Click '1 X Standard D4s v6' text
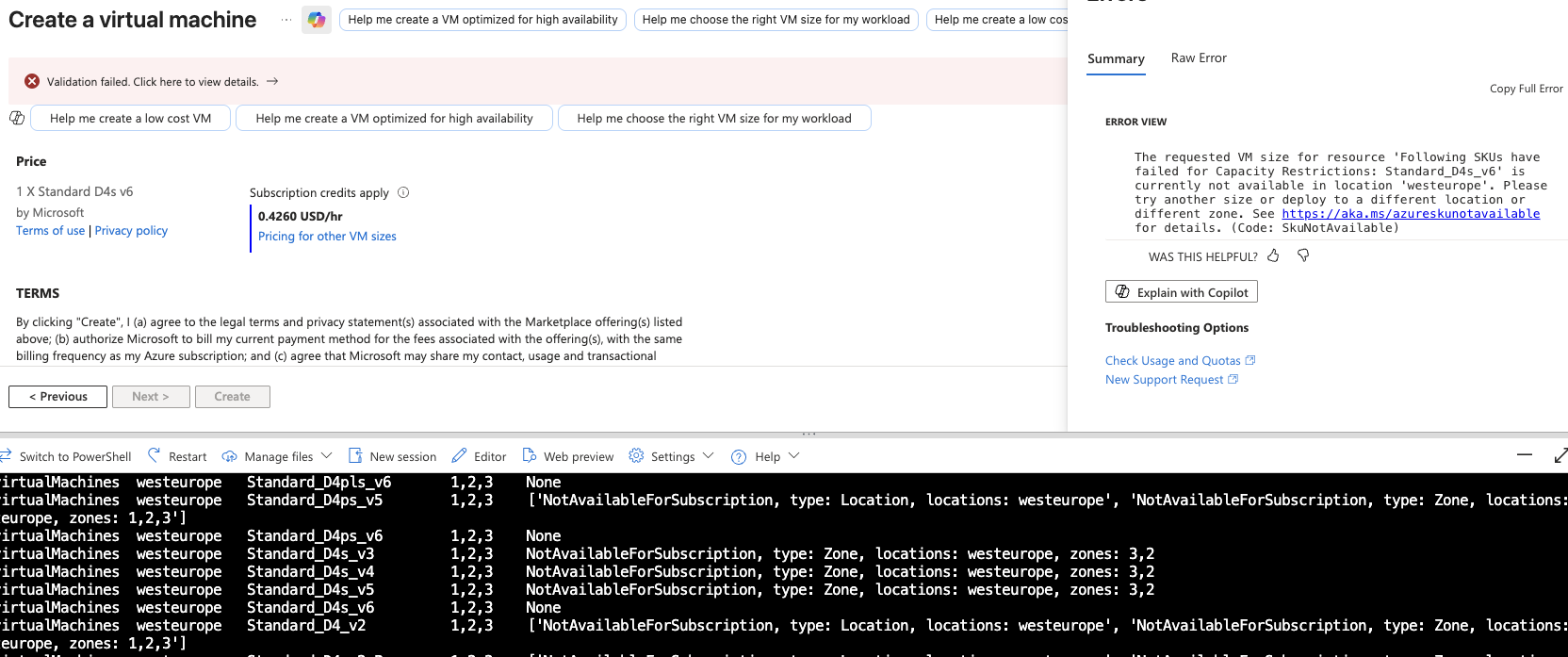 [x=74, y=191]
